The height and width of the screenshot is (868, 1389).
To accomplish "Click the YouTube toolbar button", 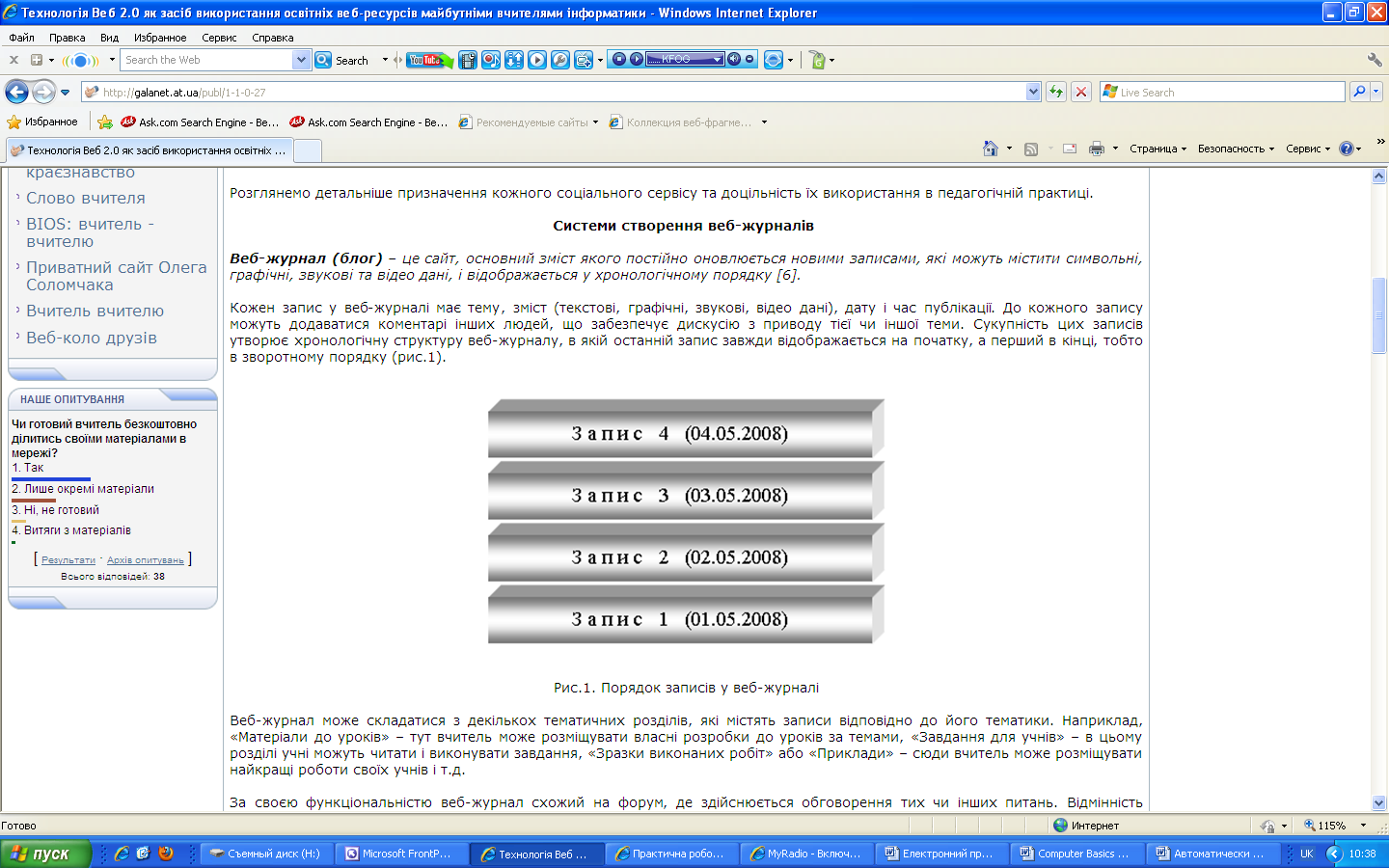I will [428, 60].
